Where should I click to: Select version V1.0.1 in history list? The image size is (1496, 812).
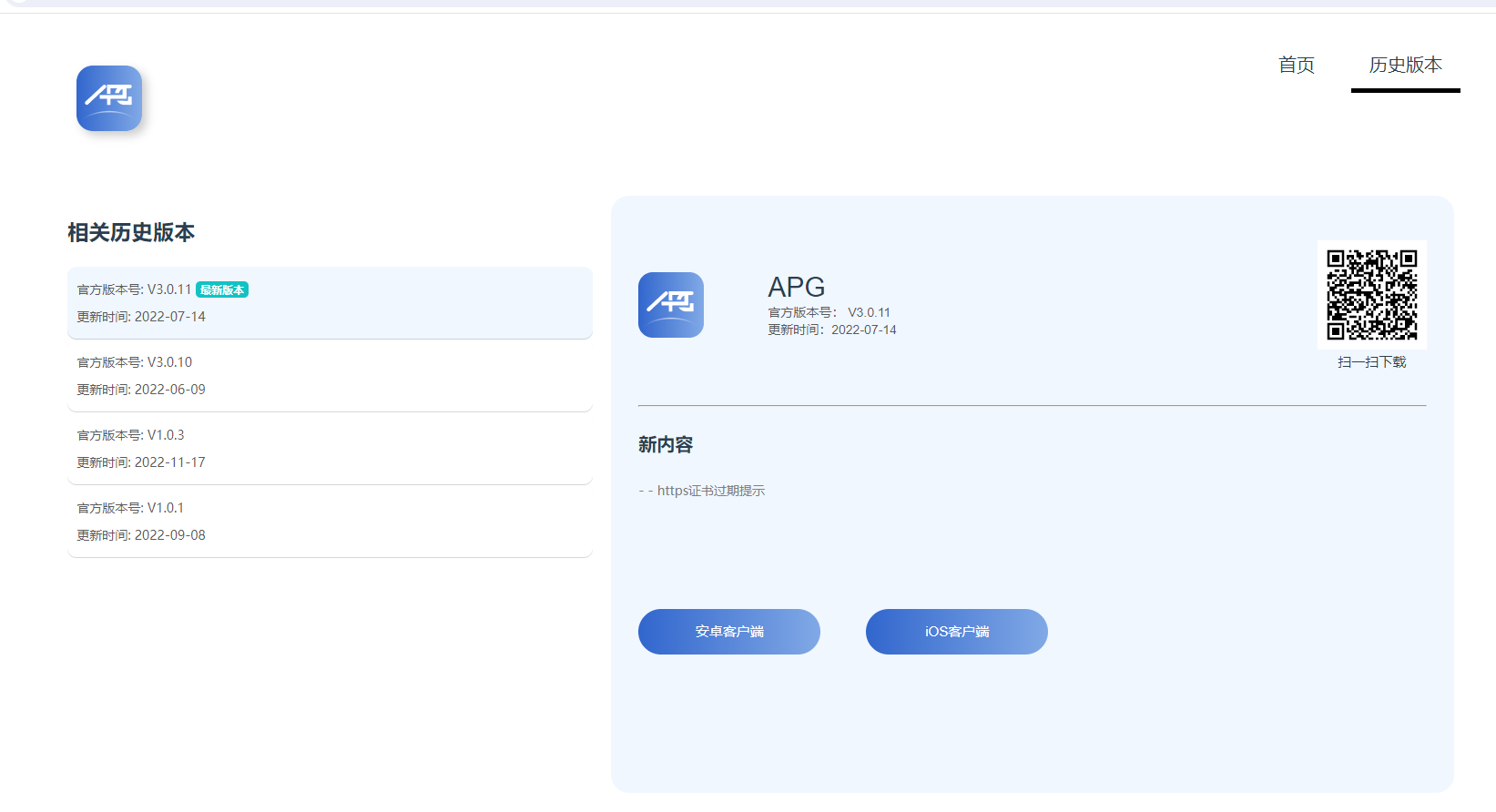(x=330, y=522)
